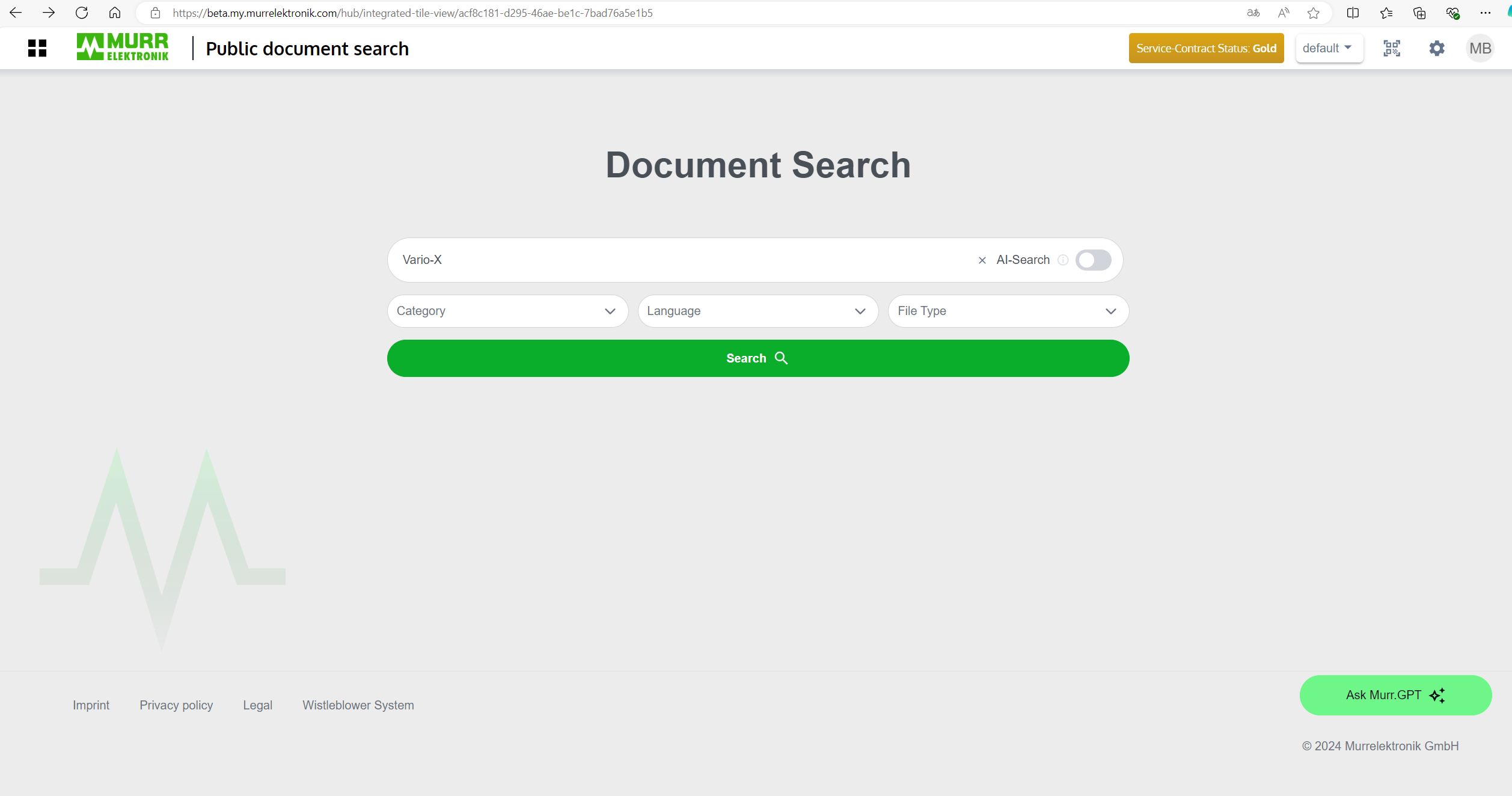The width and height of the screenshot is (1512, 796).
Task: Click Service-Contract Status Gold badge
Action: [1205, 48]
